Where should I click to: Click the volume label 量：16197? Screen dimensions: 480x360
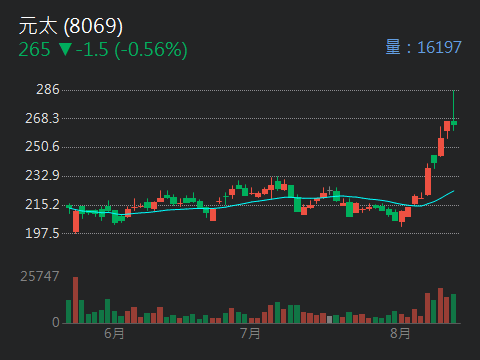pos(423,47)
